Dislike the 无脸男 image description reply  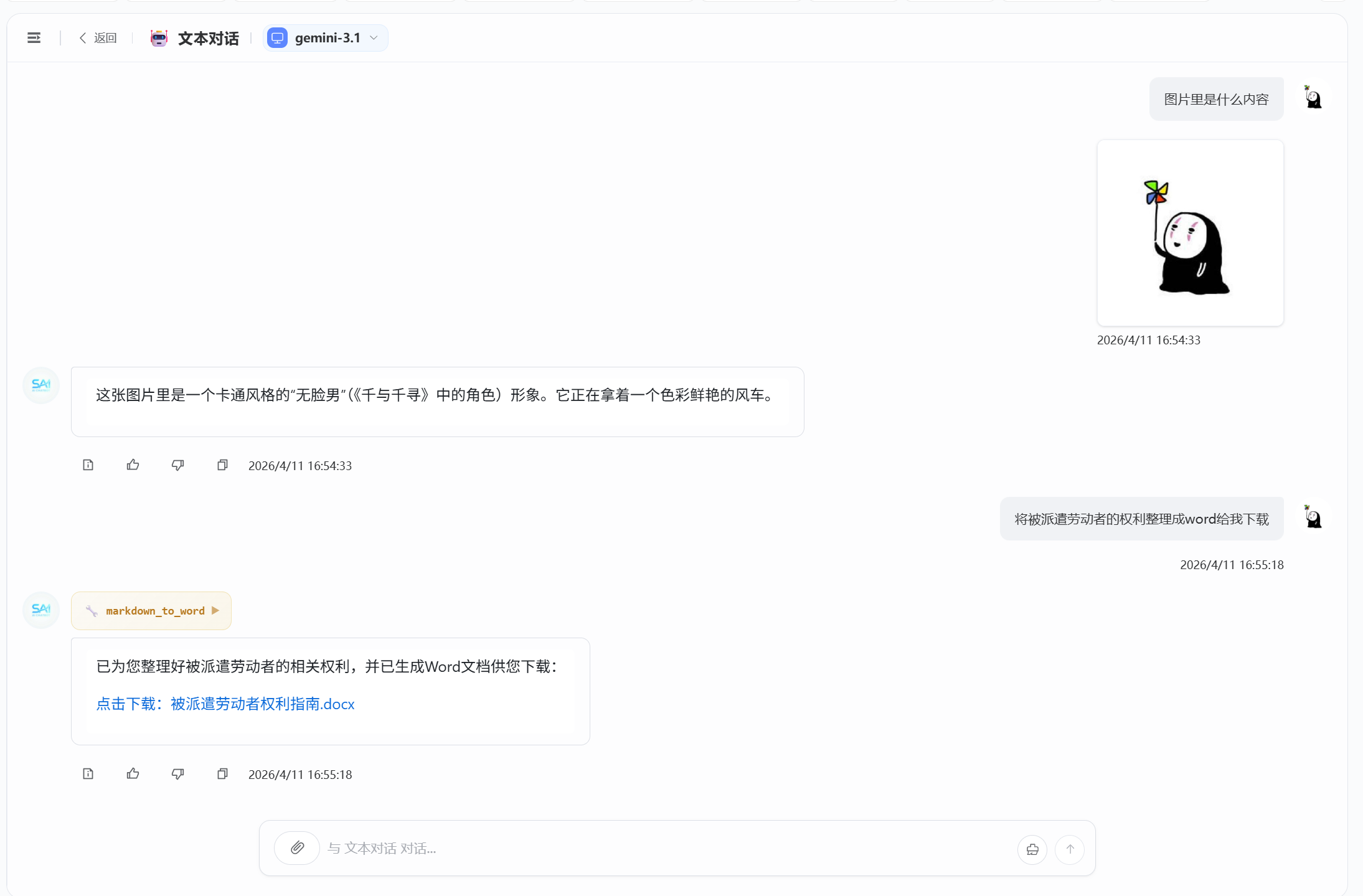(x=177, y=465)
